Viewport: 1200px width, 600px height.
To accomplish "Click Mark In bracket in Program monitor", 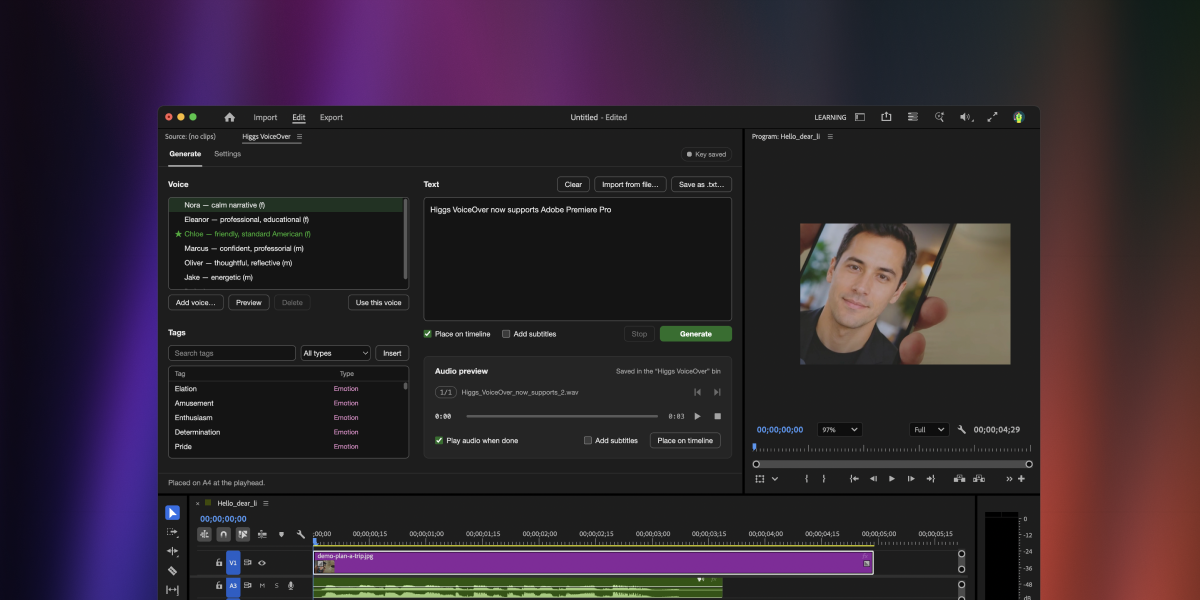I will tap(806, 479).
